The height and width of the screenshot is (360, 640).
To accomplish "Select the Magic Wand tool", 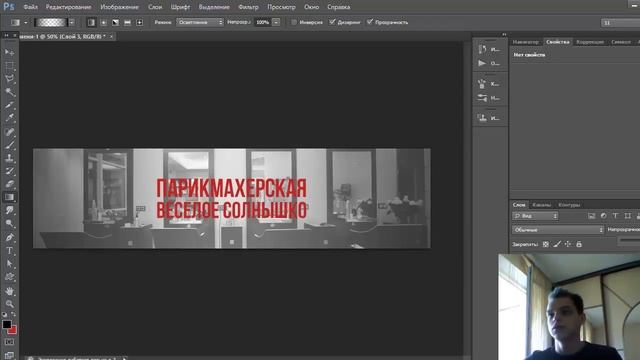I will [9, 92].
